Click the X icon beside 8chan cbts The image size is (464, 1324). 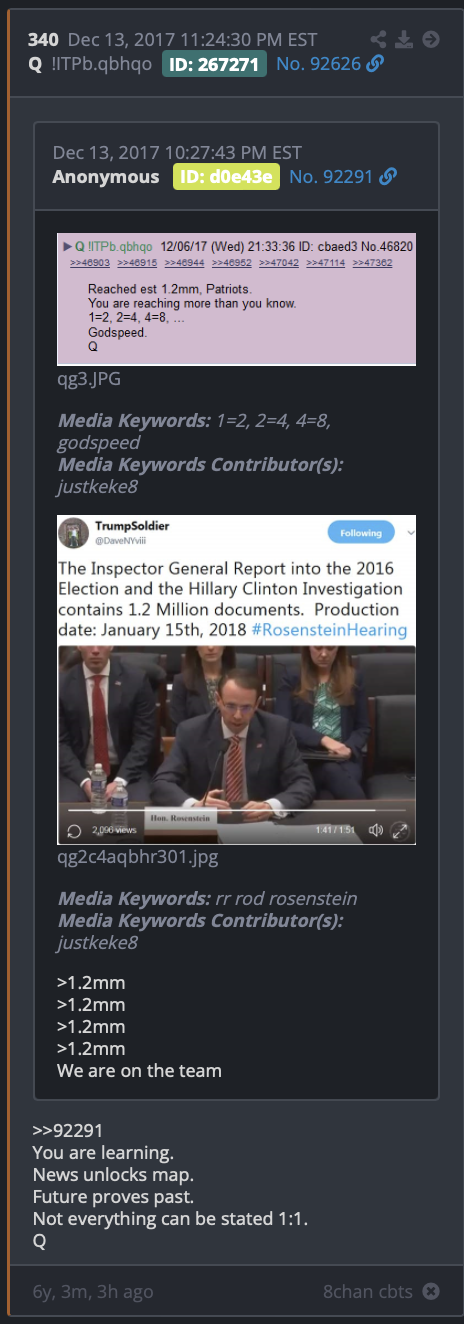point(431,1291)
